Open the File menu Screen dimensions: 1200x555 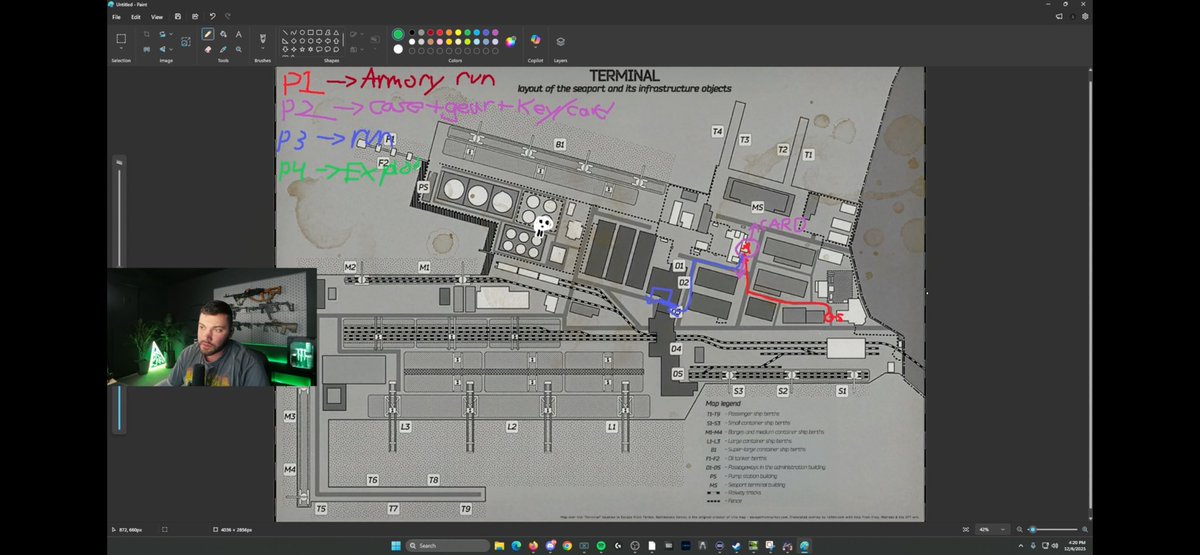[116, 16]
